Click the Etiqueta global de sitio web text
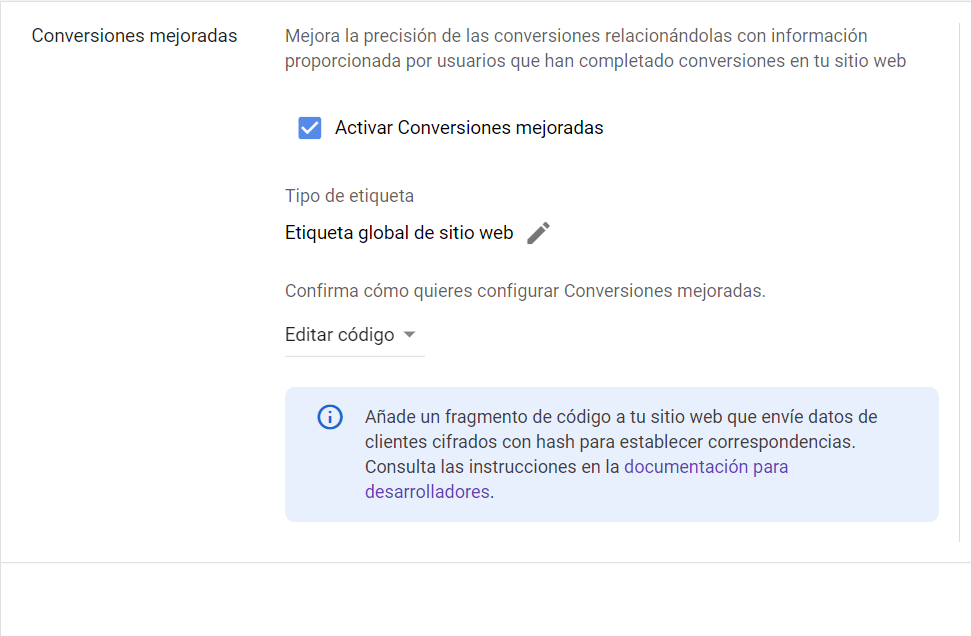 [399, 233]
